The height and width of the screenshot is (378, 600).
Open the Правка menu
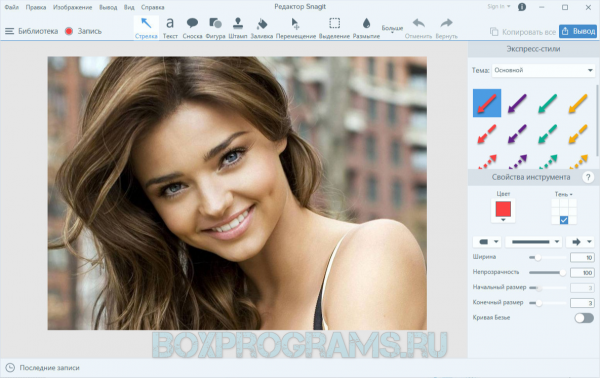pos(36,7)
